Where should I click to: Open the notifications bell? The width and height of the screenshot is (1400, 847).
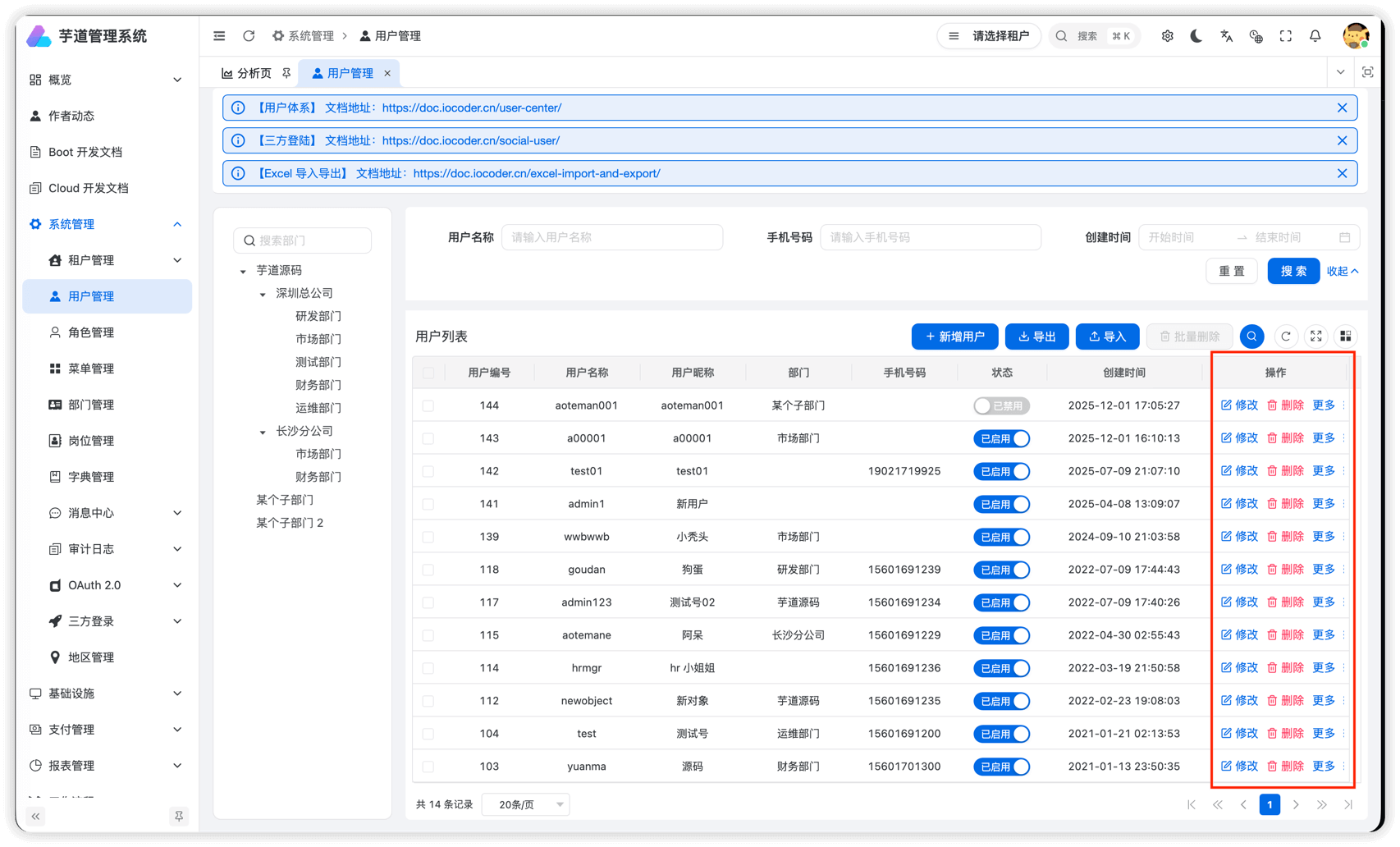click(1315, 36)
